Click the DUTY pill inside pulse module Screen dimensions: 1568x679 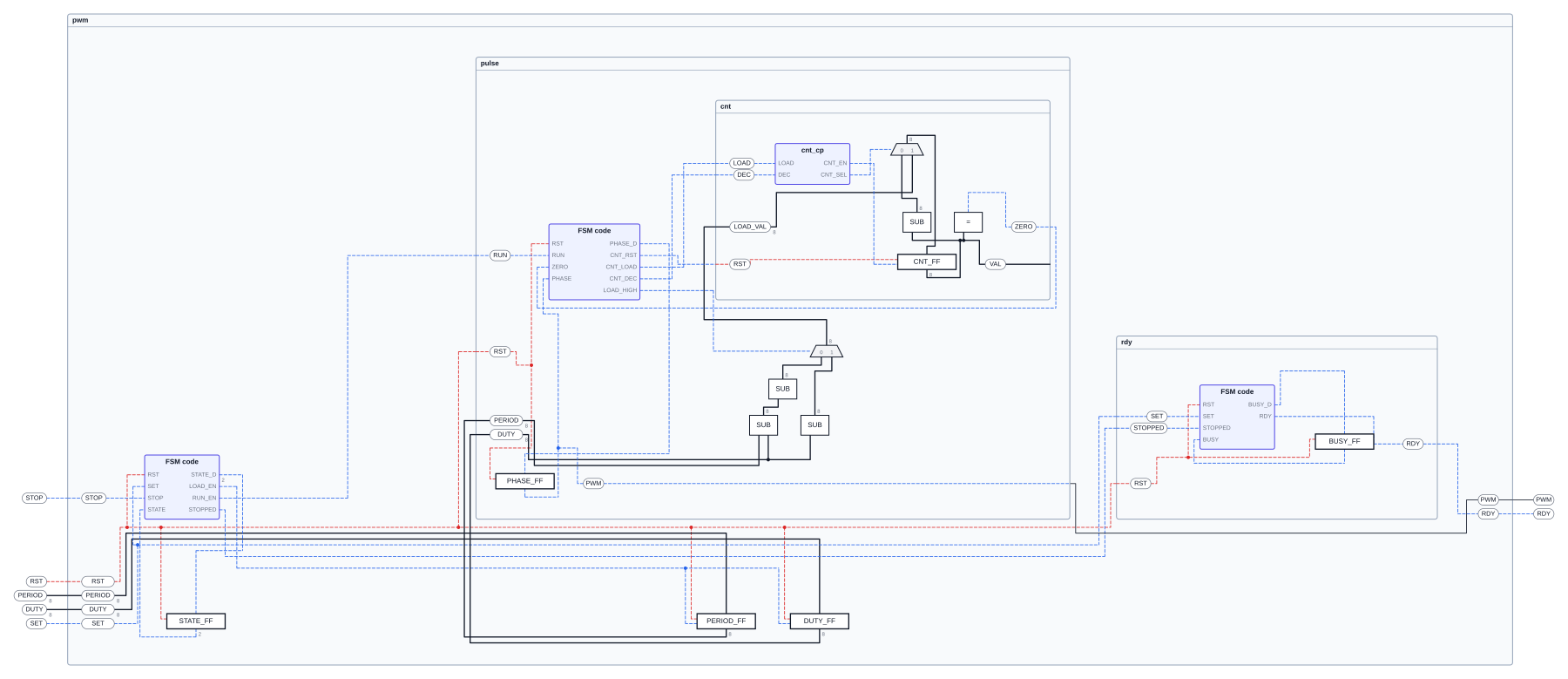click(506, 434)
